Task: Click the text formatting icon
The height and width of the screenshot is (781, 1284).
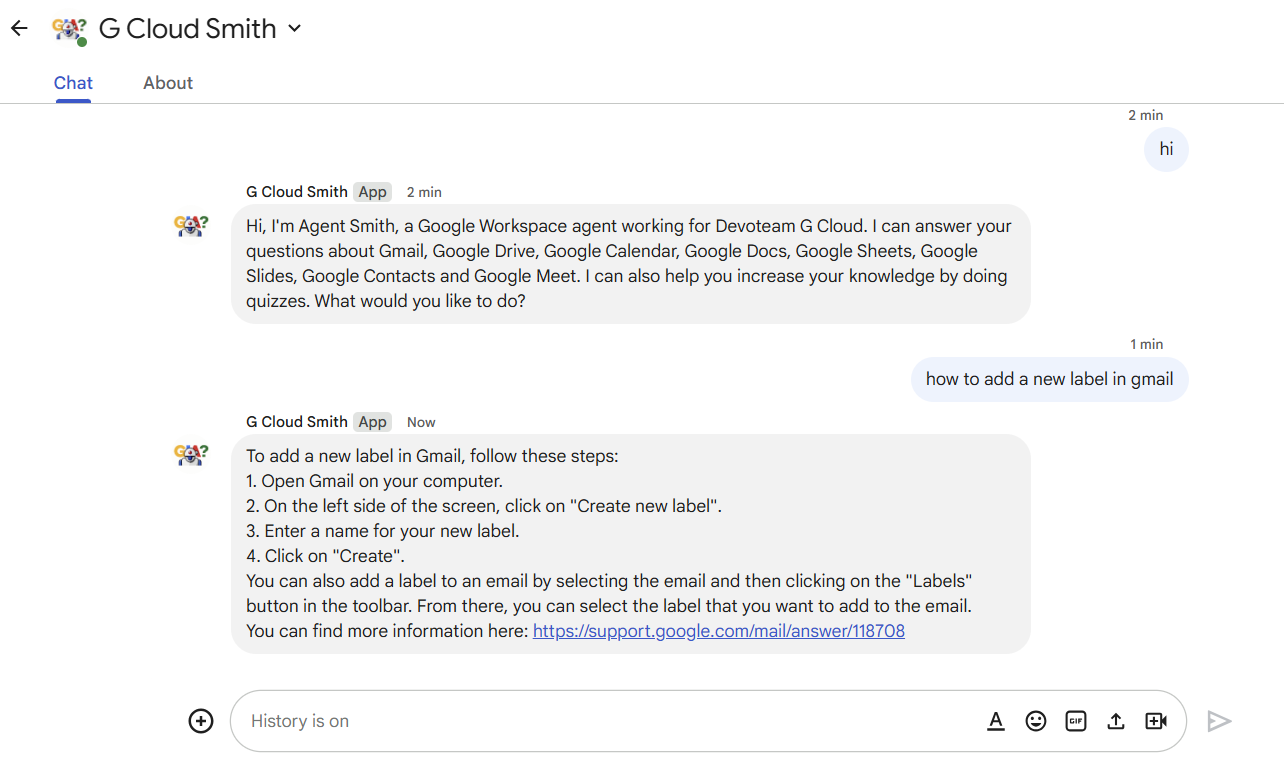Action: point(996,721)
